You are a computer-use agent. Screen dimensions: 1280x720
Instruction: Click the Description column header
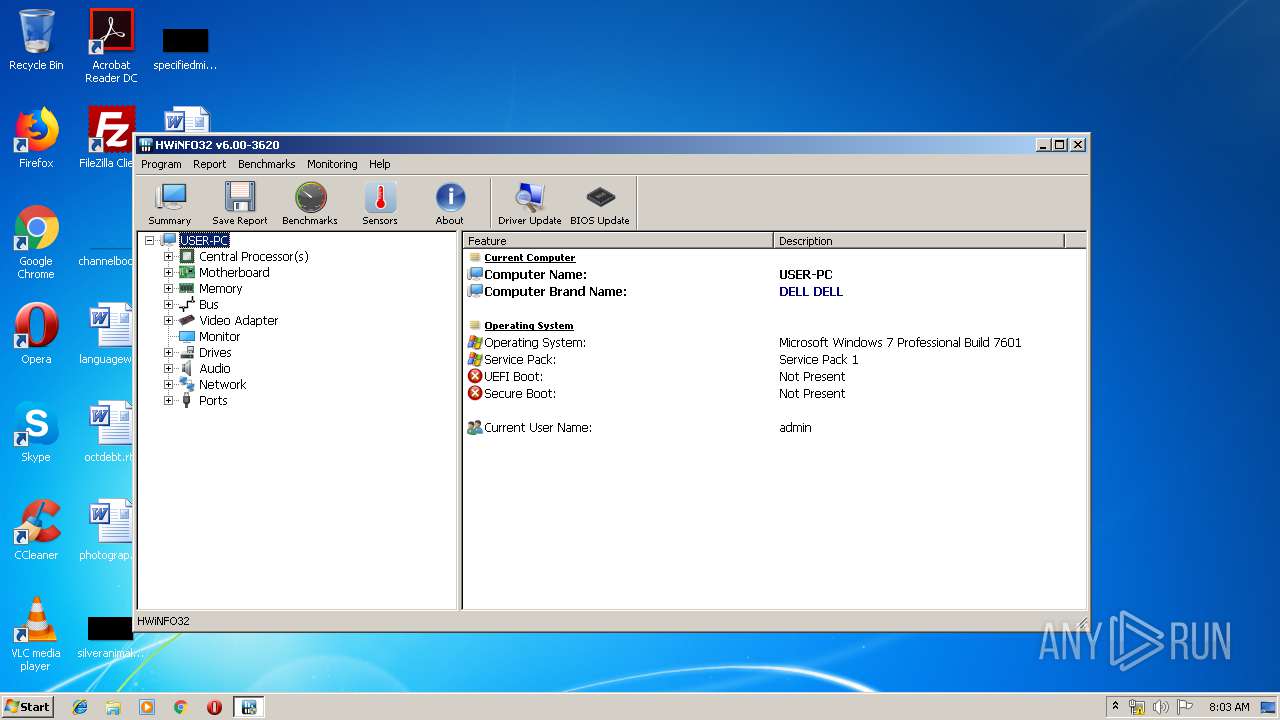pyautogui.click(x=919, y=240)
